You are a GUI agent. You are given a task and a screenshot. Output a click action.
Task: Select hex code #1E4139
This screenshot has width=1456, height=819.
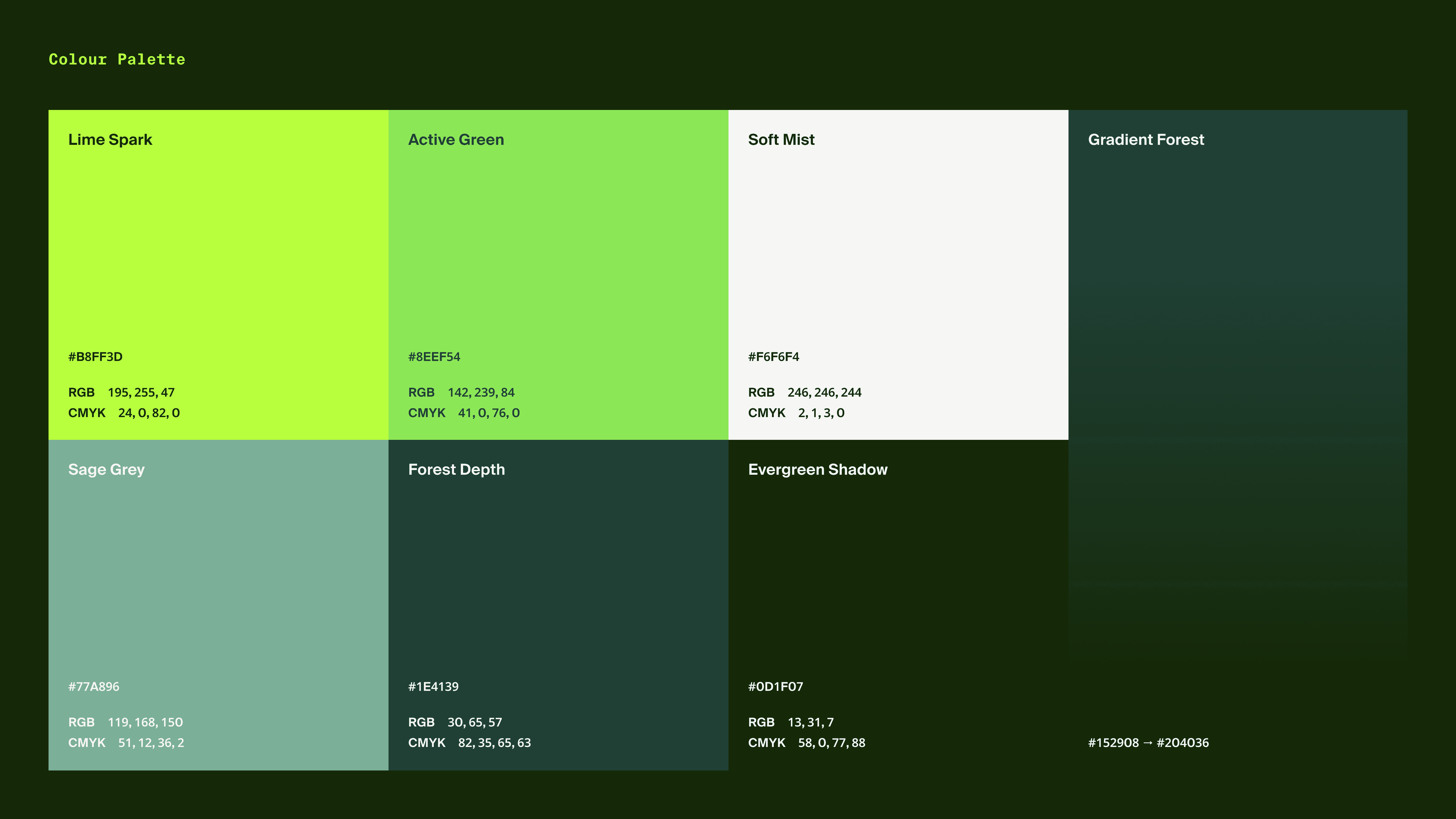click(434, 687)
